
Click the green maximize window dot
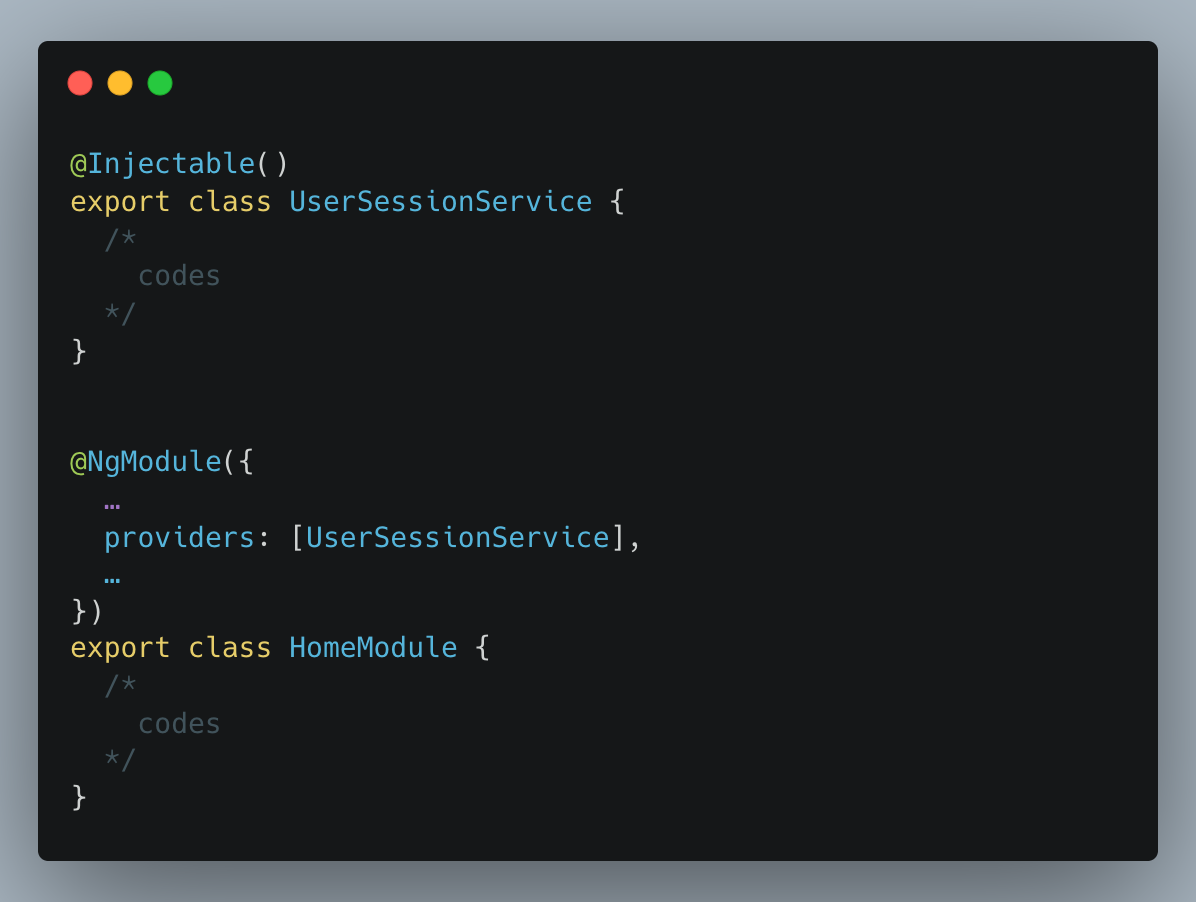[x=160, y=83]
